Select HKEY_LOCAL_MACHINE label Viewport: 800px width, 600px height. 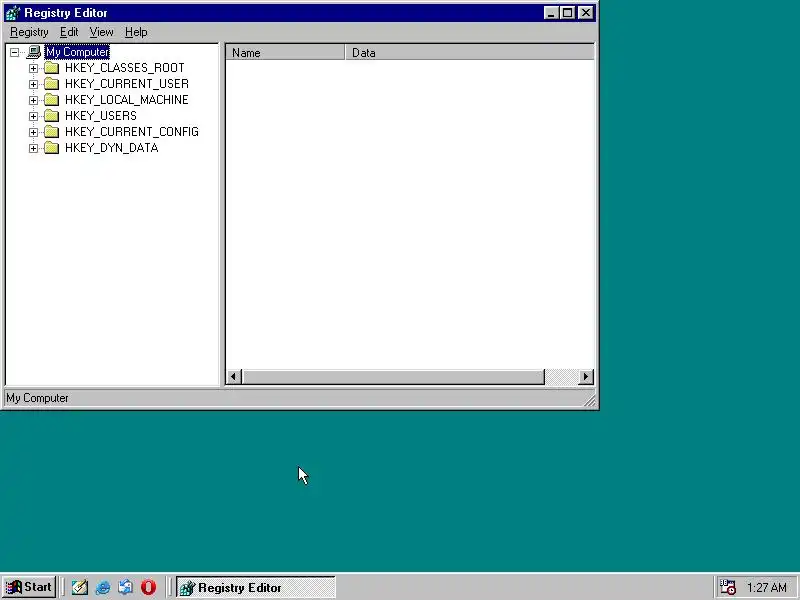(127, 99)
